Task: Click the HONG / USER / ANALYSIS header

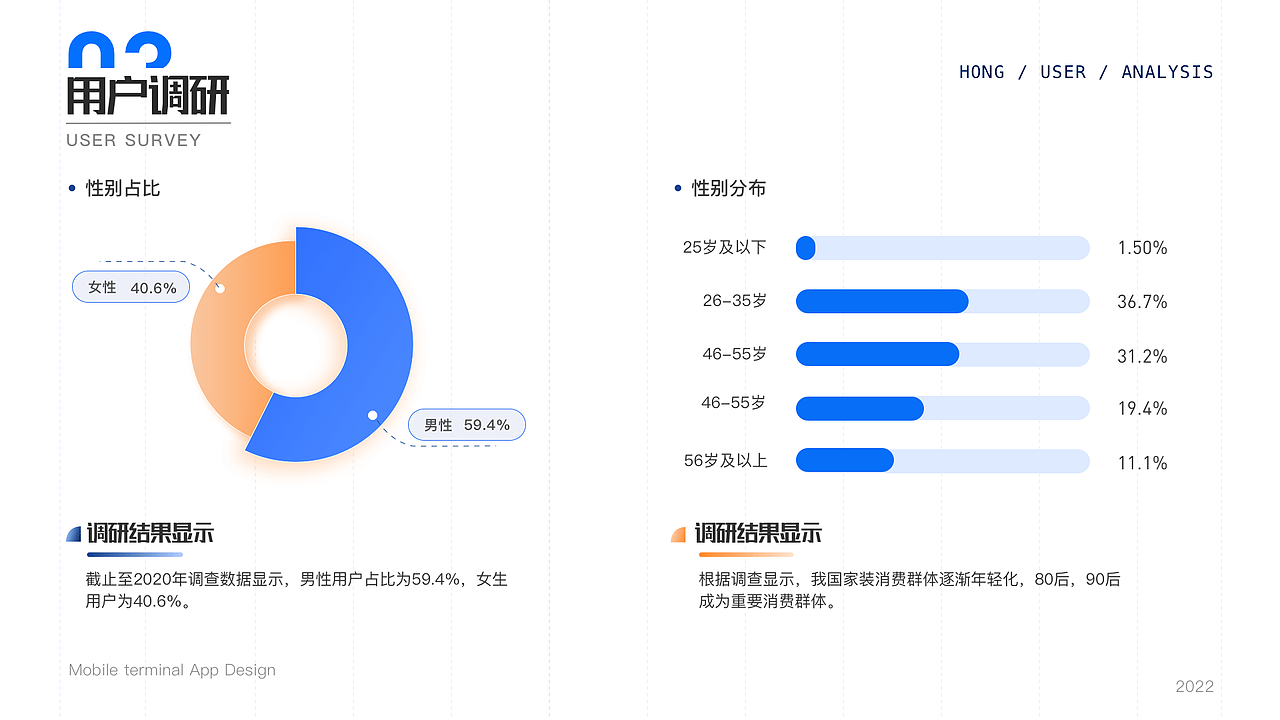Action: (1085, 72)
